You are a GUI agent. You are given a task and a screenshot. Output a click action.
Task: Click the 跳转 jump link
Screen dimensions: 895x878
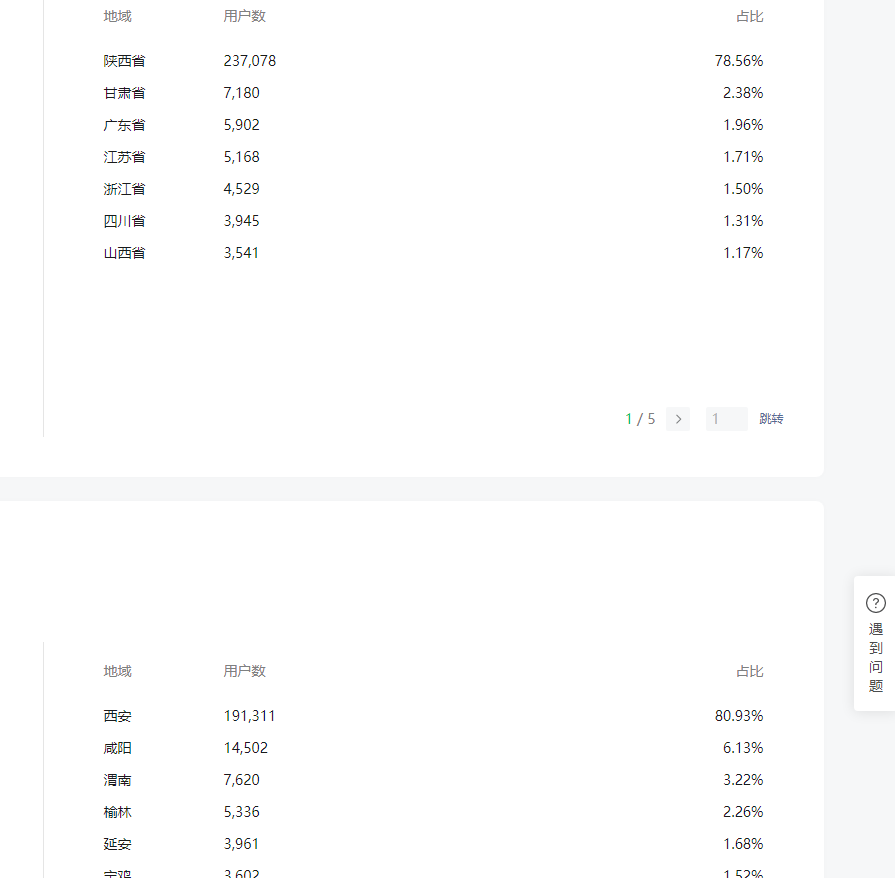pos(771,419)
